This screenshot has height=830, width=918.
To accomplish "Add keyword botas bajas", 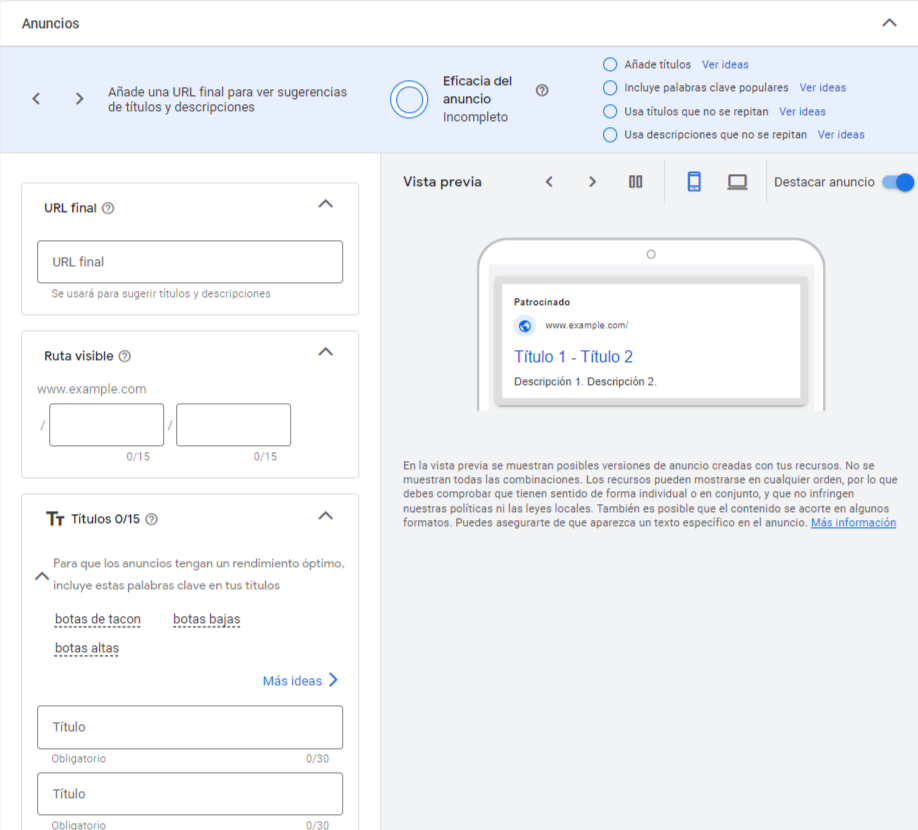I will coord(207,619).
